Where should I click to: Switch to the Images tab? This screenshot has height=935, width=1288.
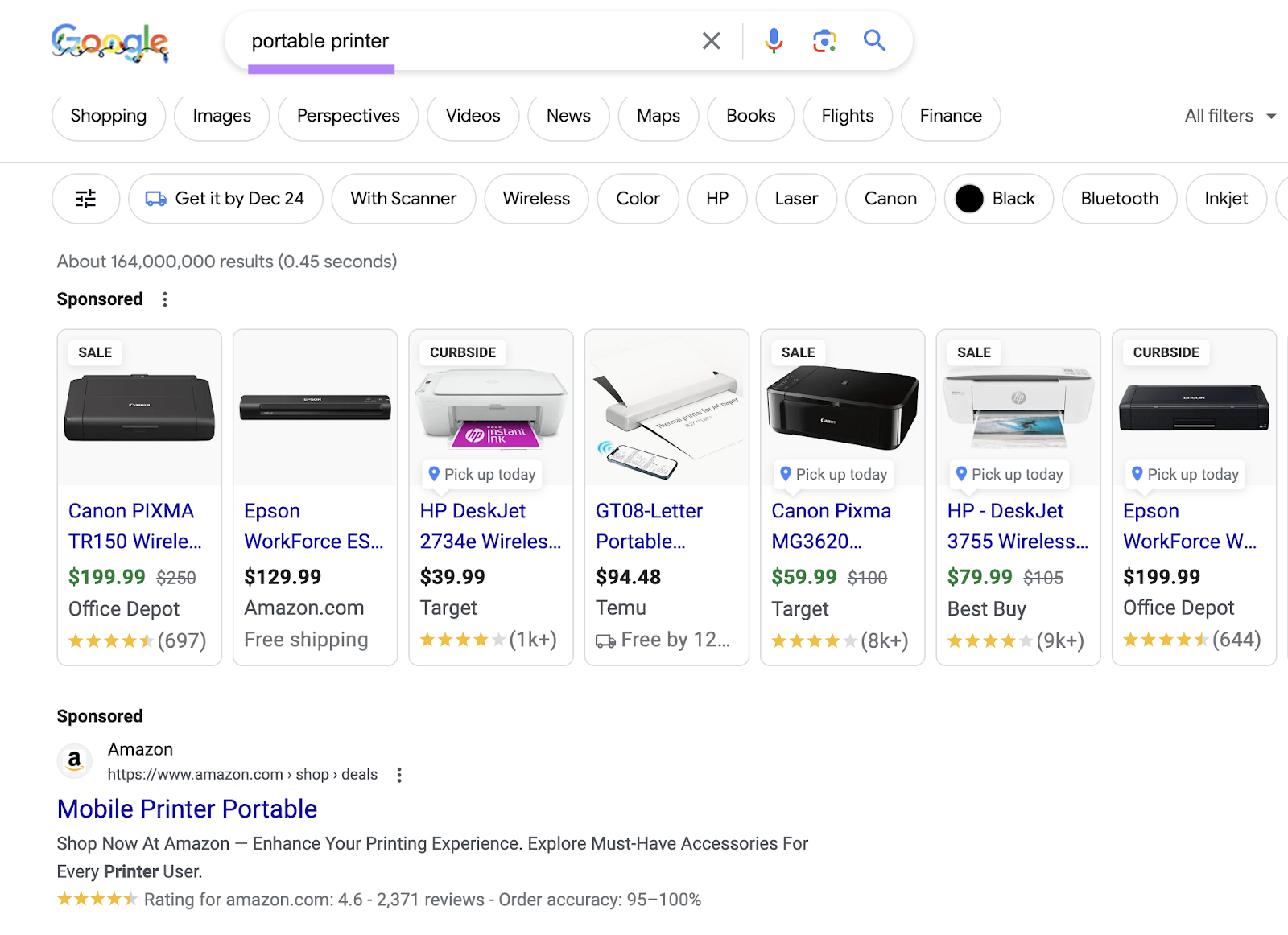pyautogui.click(x=221, y=116)
